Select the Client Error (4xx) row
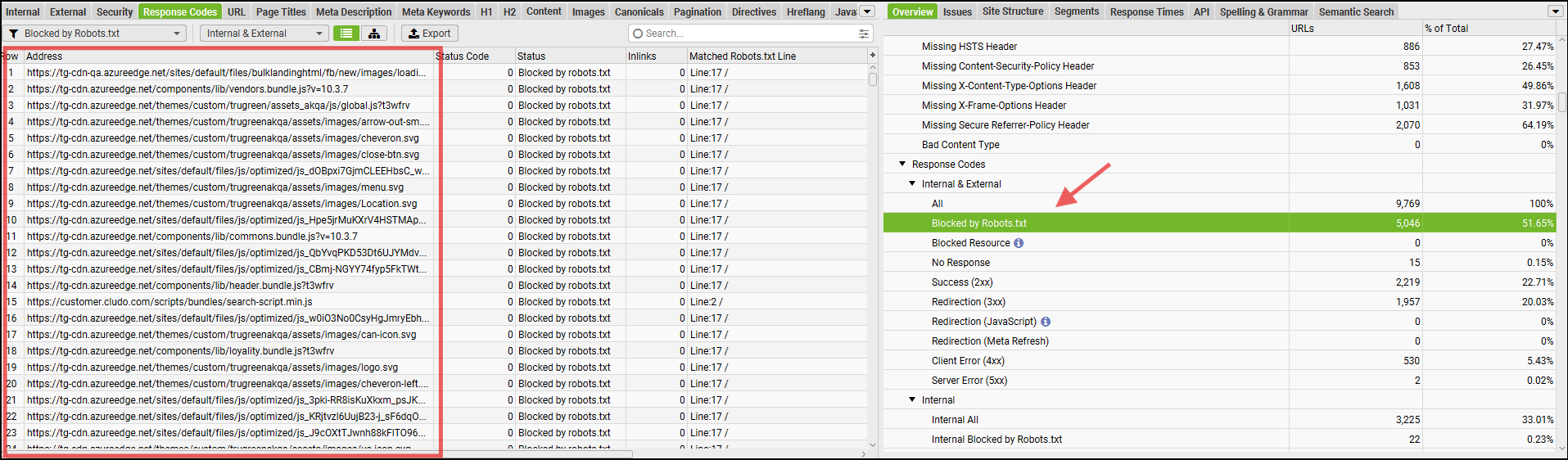The width and height of the screenshot is (1568, 460). [1219, 360]
